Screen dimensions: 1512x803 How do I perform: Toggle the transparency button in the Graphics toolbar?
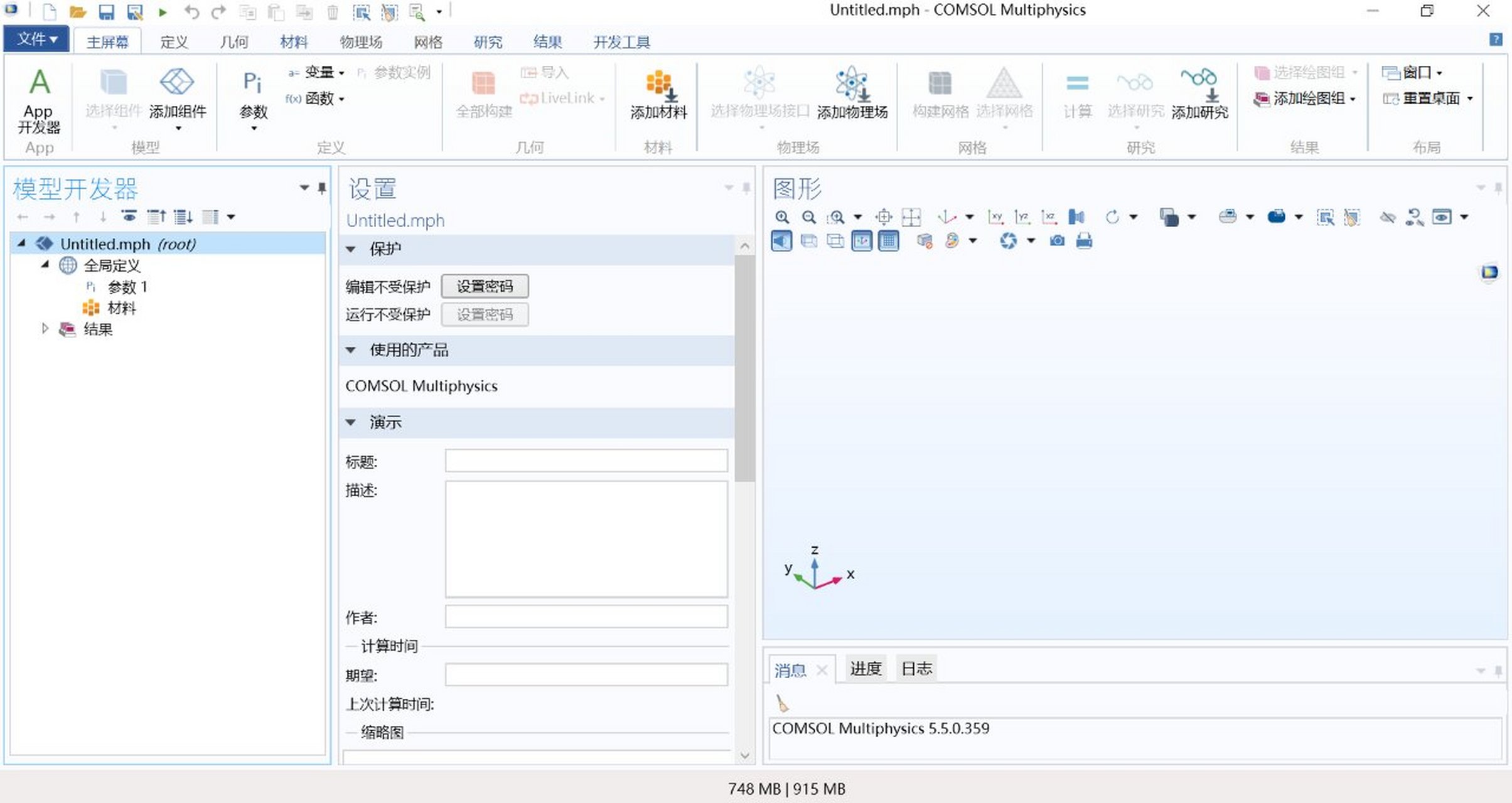point(808,241)
